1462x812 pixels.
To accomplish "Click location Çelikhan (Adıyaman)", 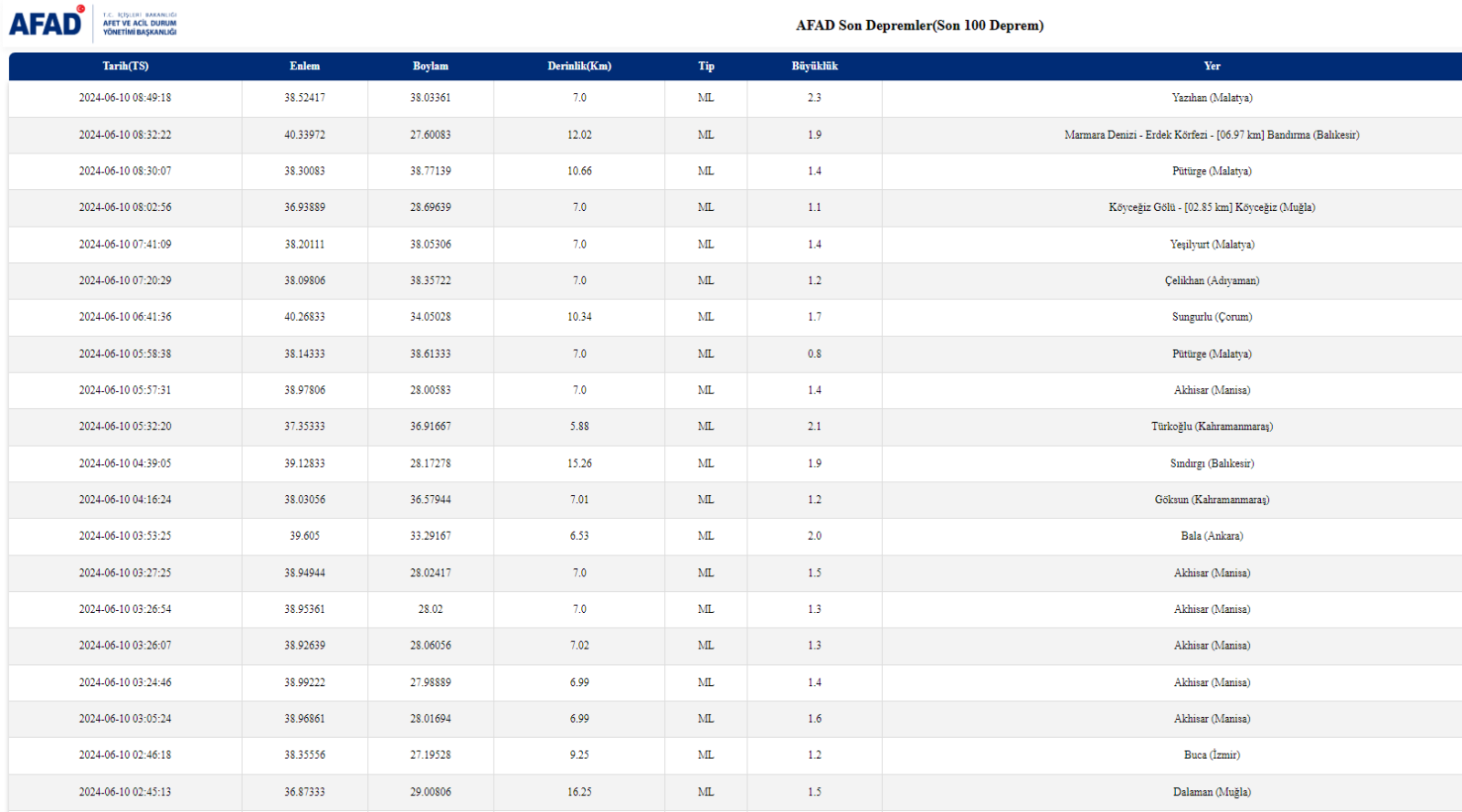I will [x=1212, y=280].
